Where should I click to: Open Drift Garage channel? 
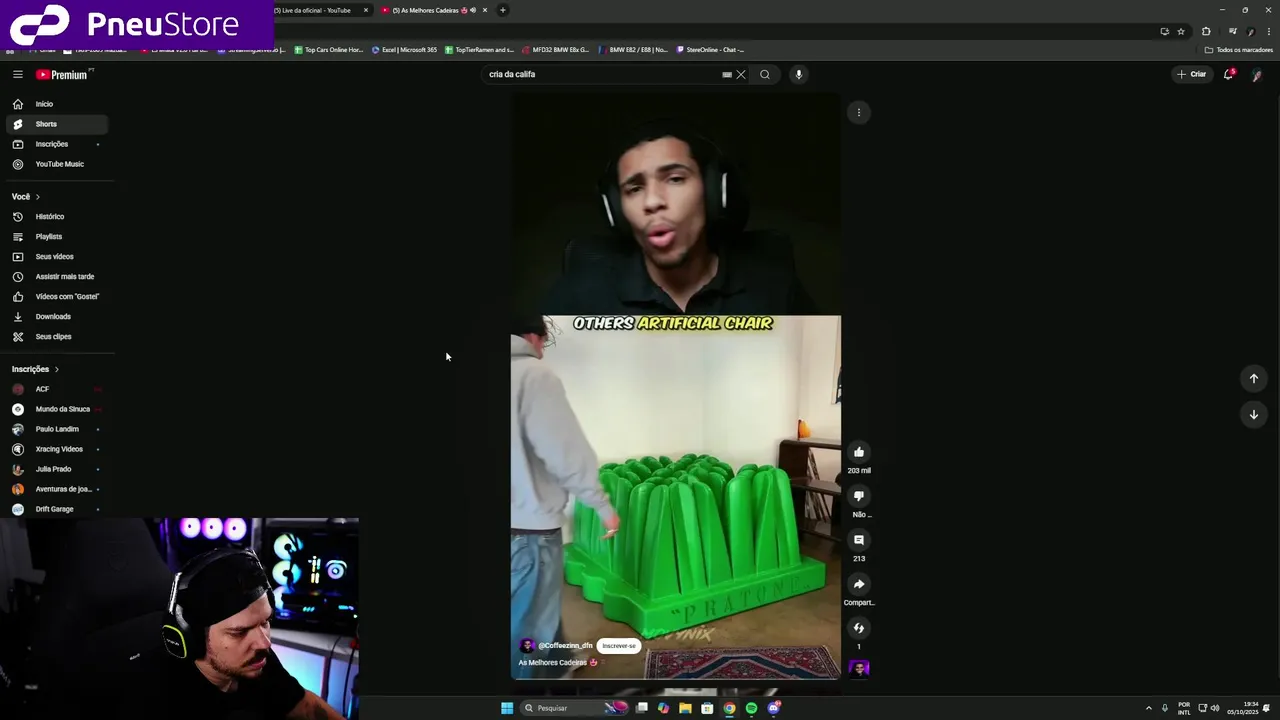tap(56, 509)
